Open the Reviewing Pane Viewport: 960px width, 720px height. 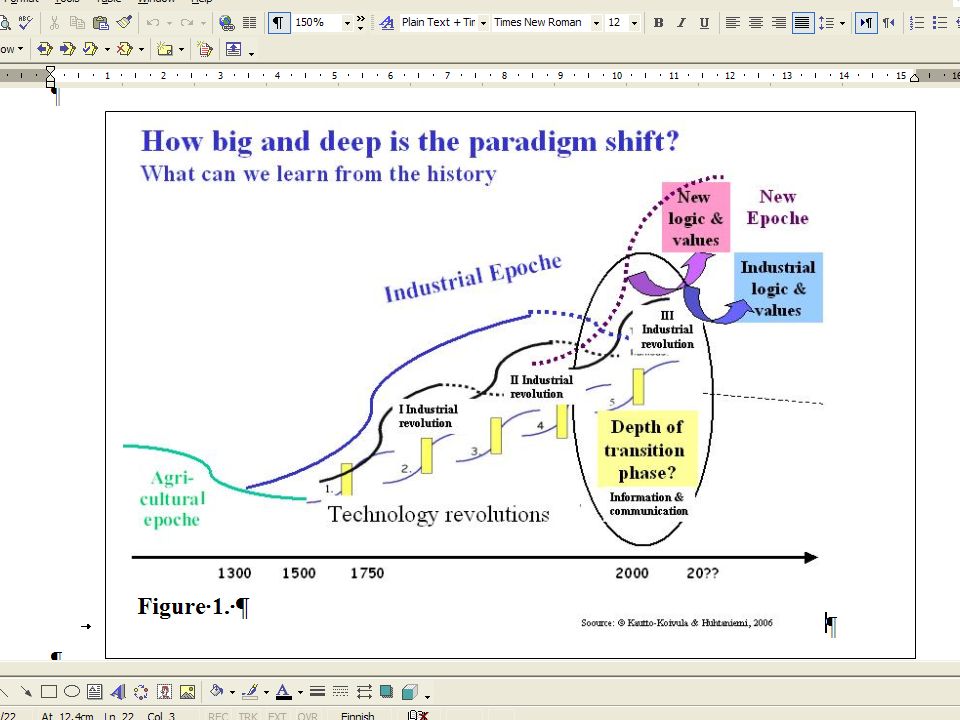click(x=233, y=49)
